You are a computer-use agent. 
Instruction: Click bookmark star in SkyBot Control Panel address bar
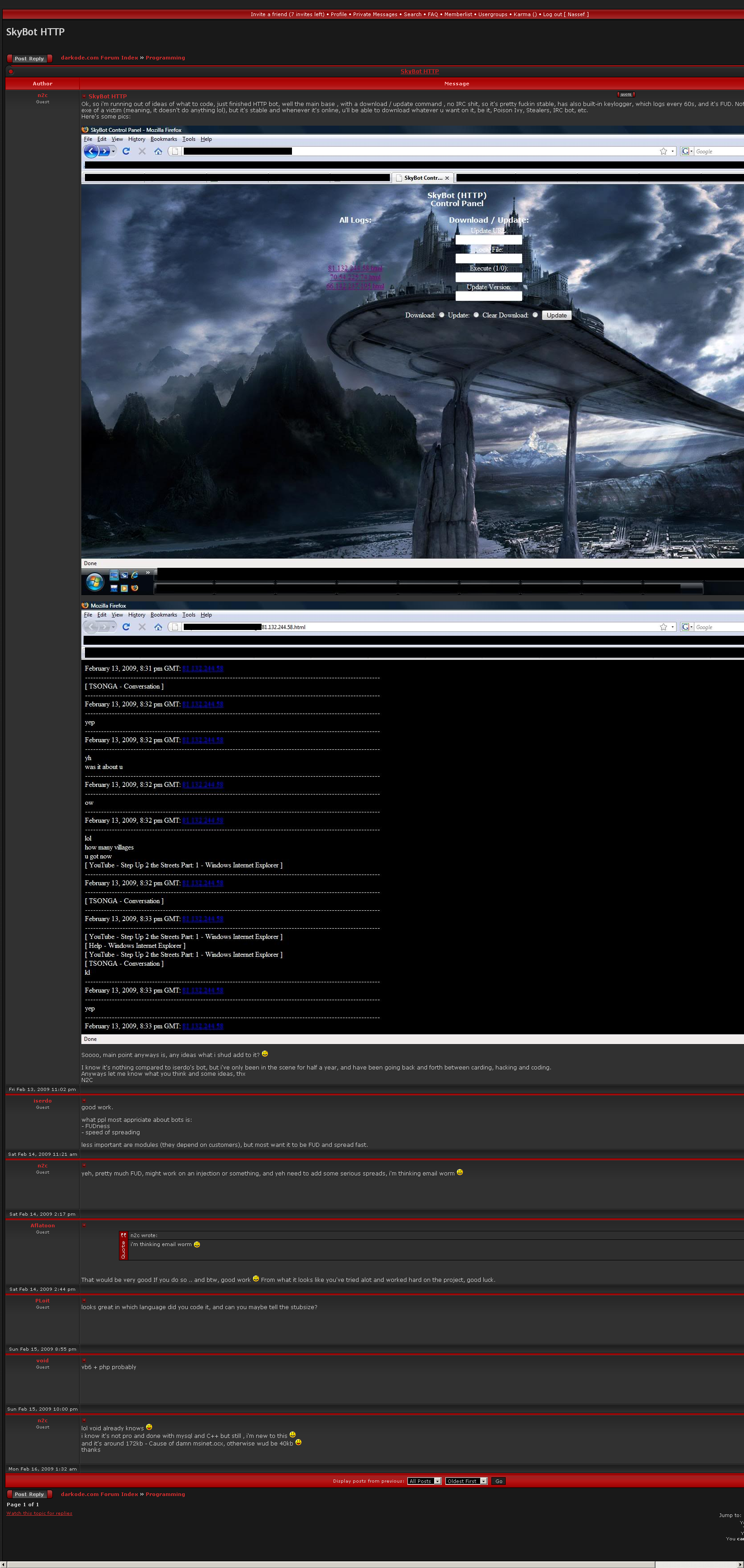click(x=663, y=151)
